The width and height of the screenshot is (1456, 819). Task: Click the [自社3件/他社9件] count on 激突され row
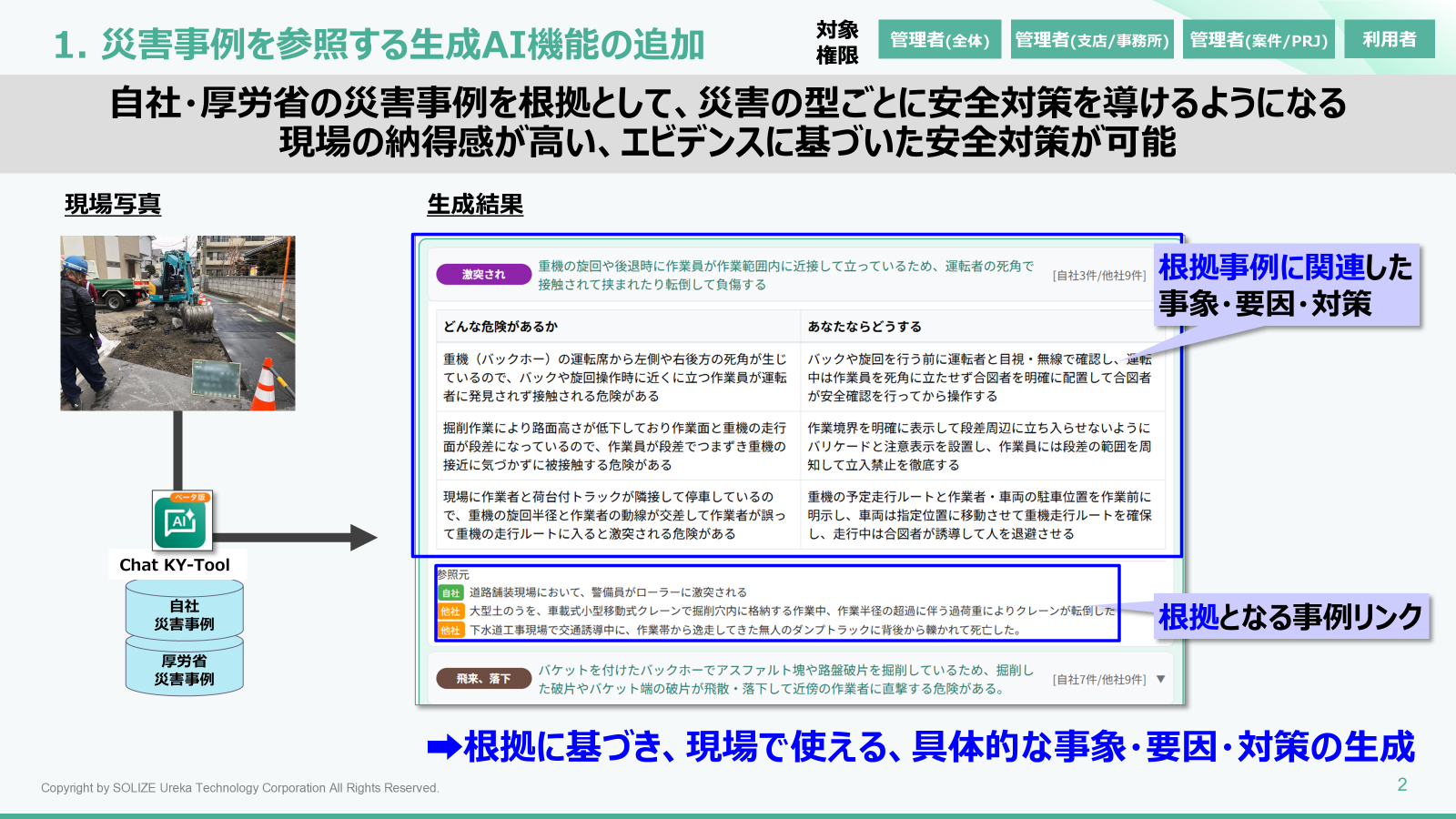click(x=1098, y=276)
